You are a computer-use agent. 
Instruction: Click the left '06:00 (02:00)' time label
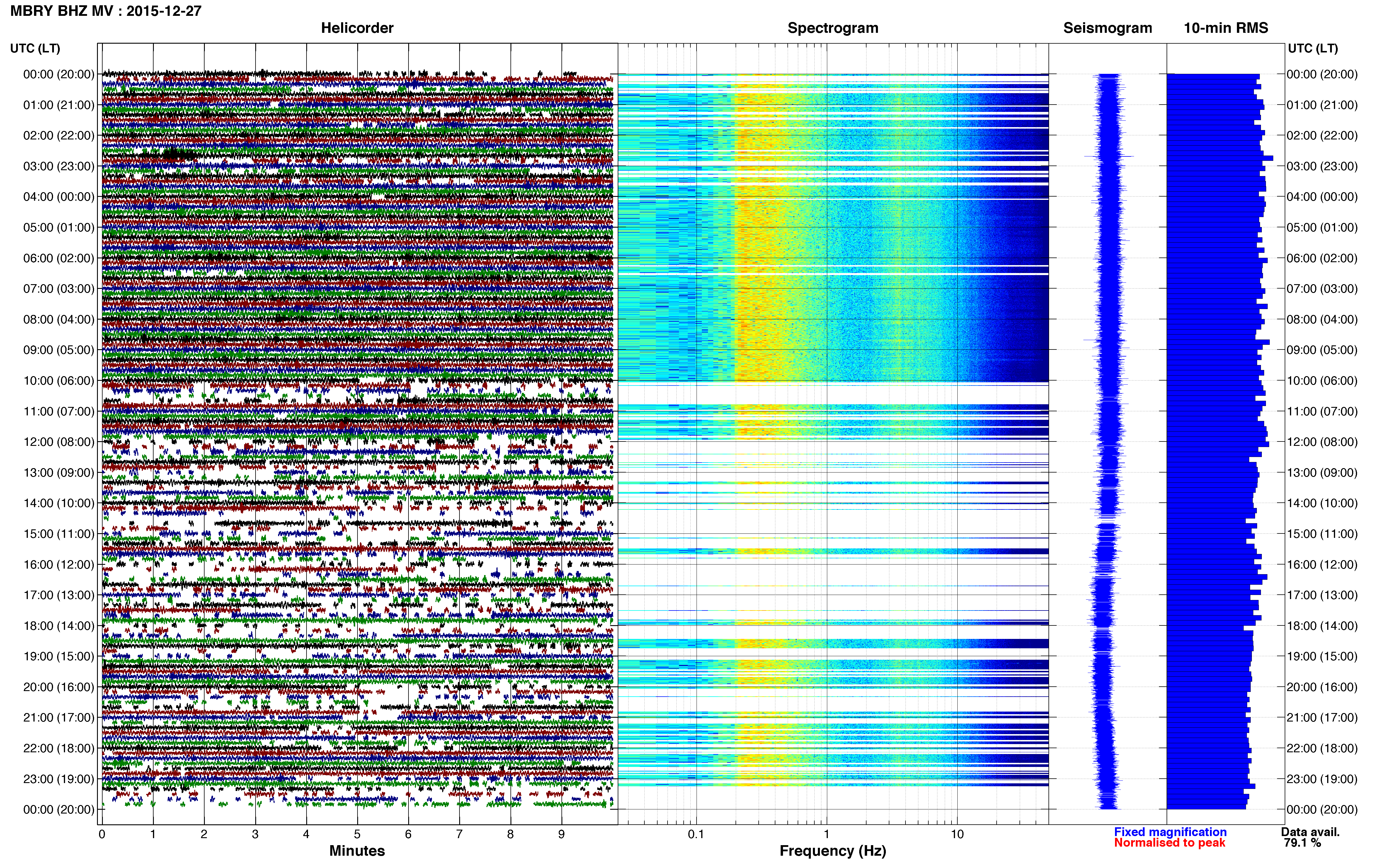(59, 258)
